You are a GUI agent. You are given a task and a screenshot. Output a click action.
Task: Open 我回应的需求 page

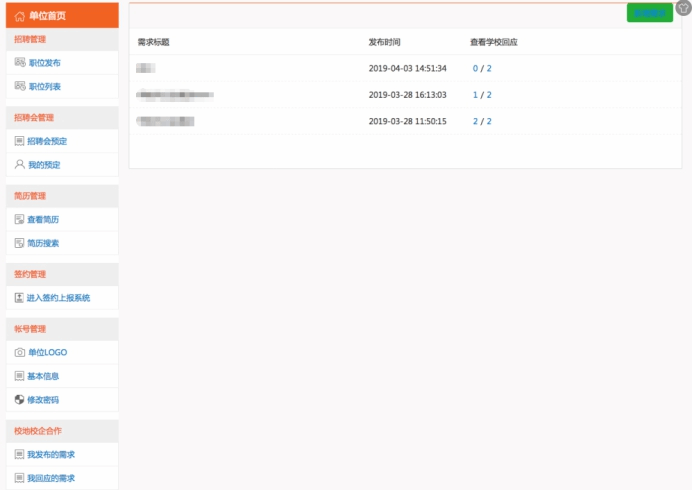(62, 478)
